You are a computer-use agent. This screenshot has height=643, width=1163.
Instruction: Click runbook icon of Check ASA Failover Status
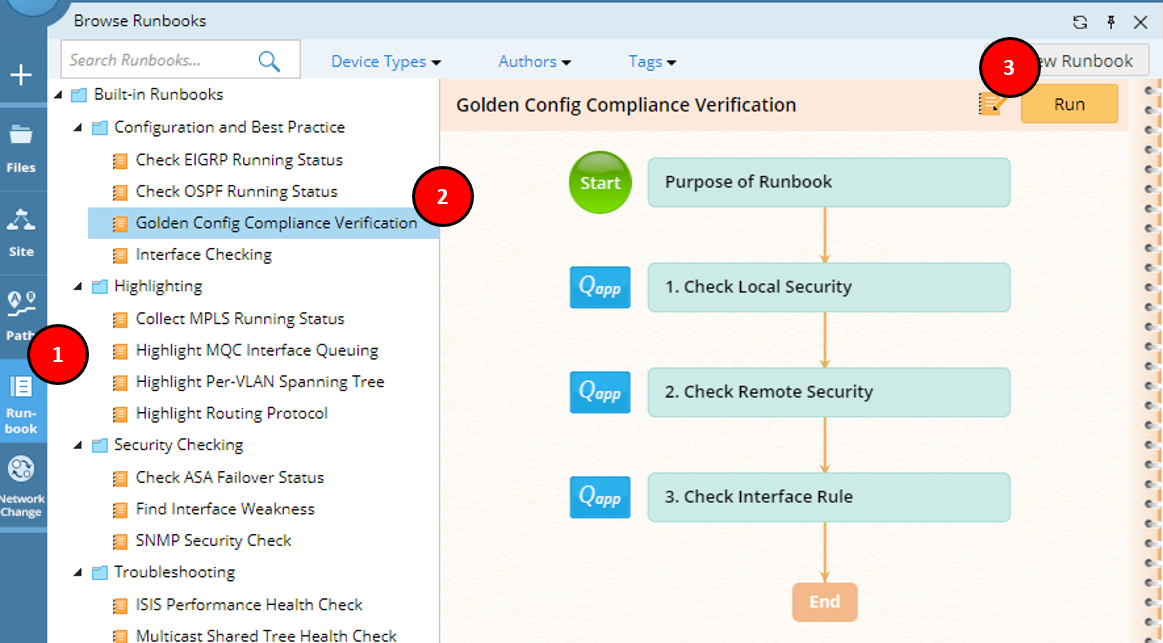(x=119, y=478)
